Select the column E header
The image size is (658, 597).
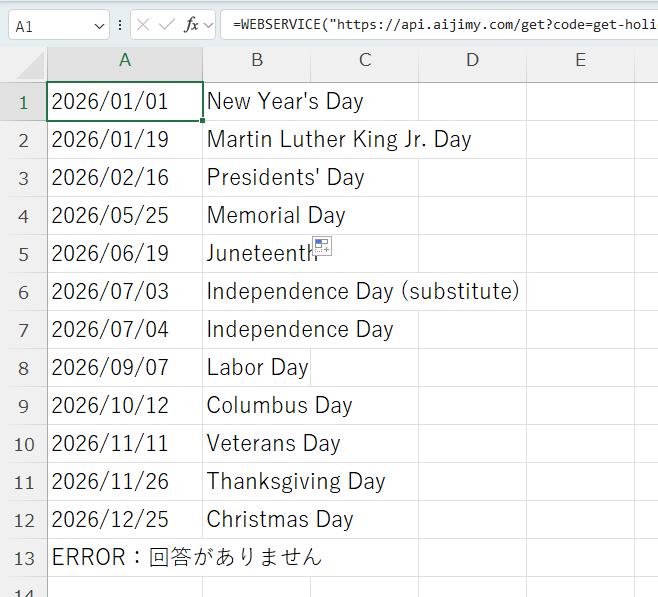[581, 61]
